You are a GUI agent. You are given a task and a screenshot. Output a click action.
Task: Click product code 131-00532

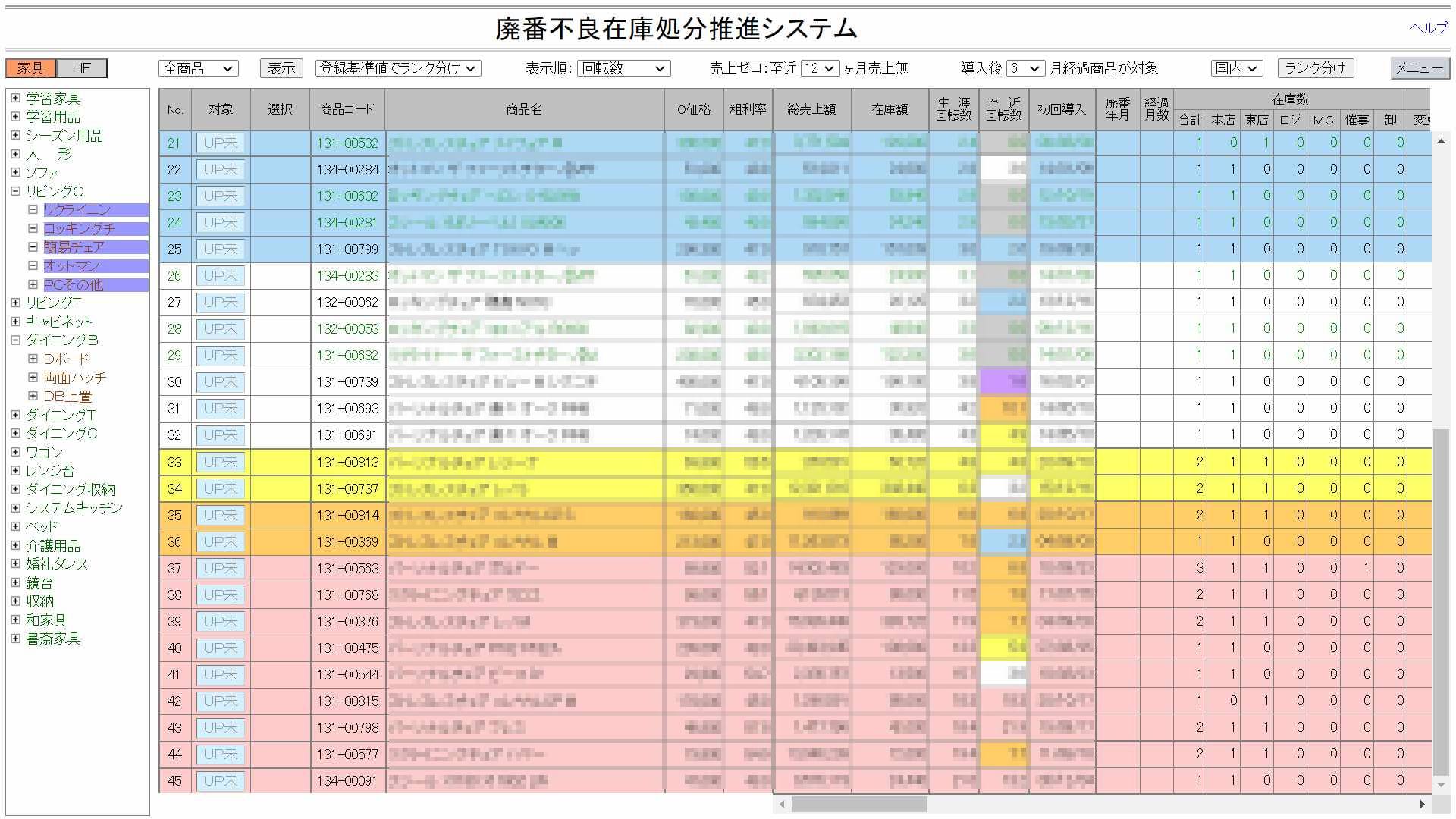347,143
